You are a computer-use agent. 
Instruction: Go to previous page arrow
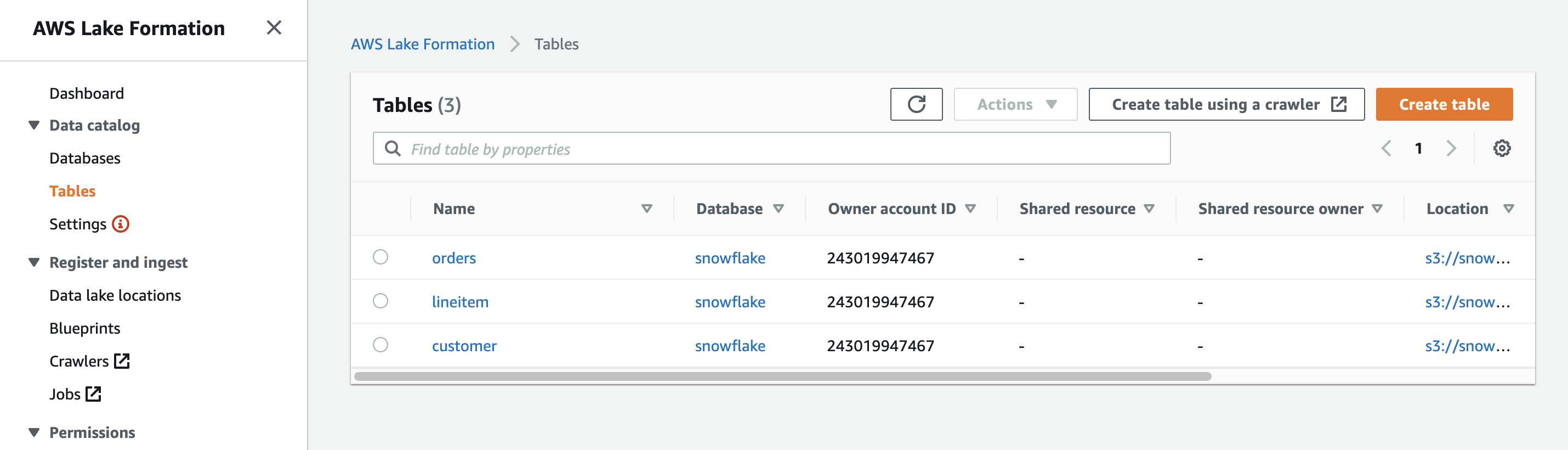tap(1386, 148)
